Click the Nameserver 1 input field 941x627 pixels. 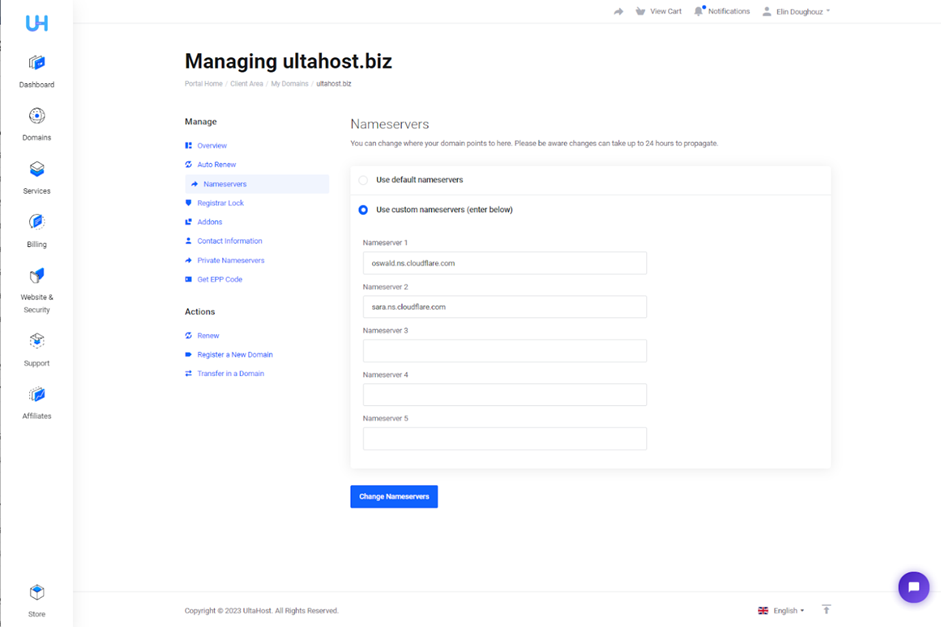505,263
